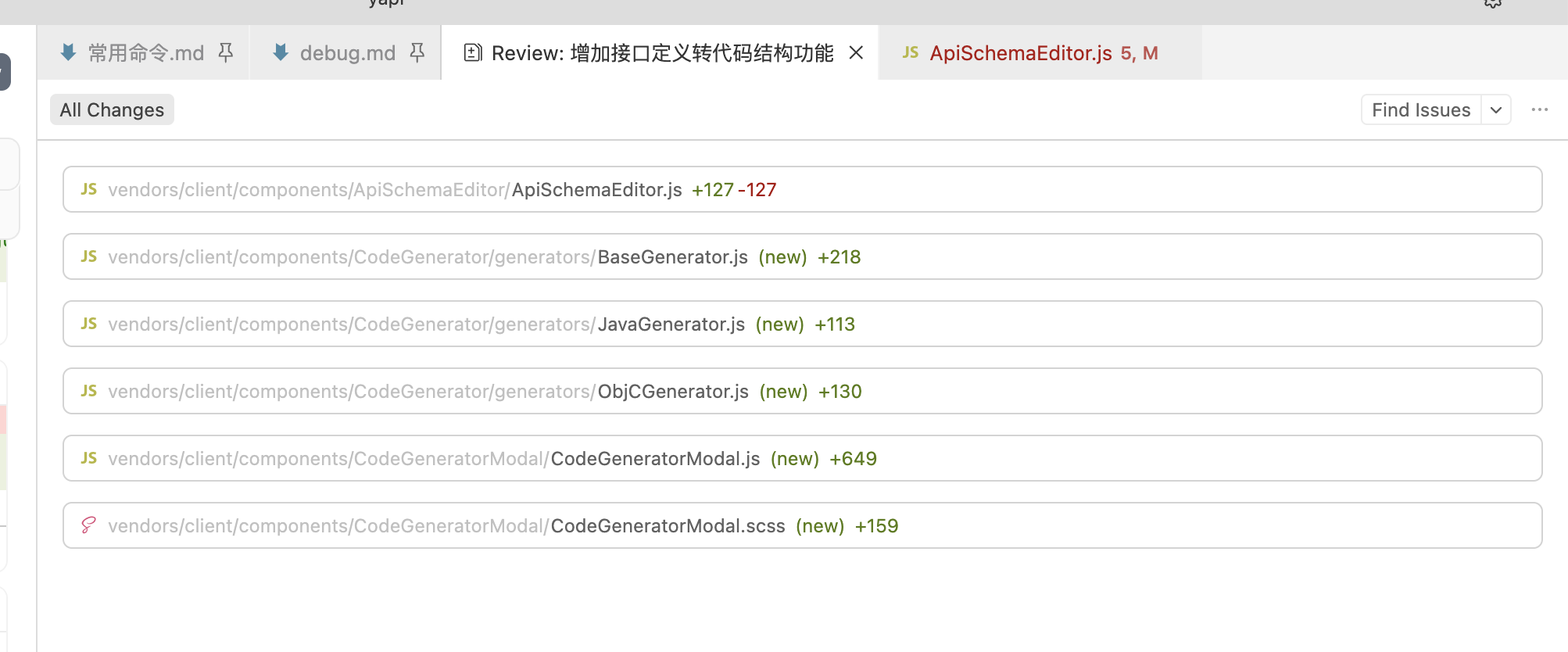The width and height of the screenshot is (1568, 652).
Task: Click the +649 additions count
Action: click(x=854, y=459)
